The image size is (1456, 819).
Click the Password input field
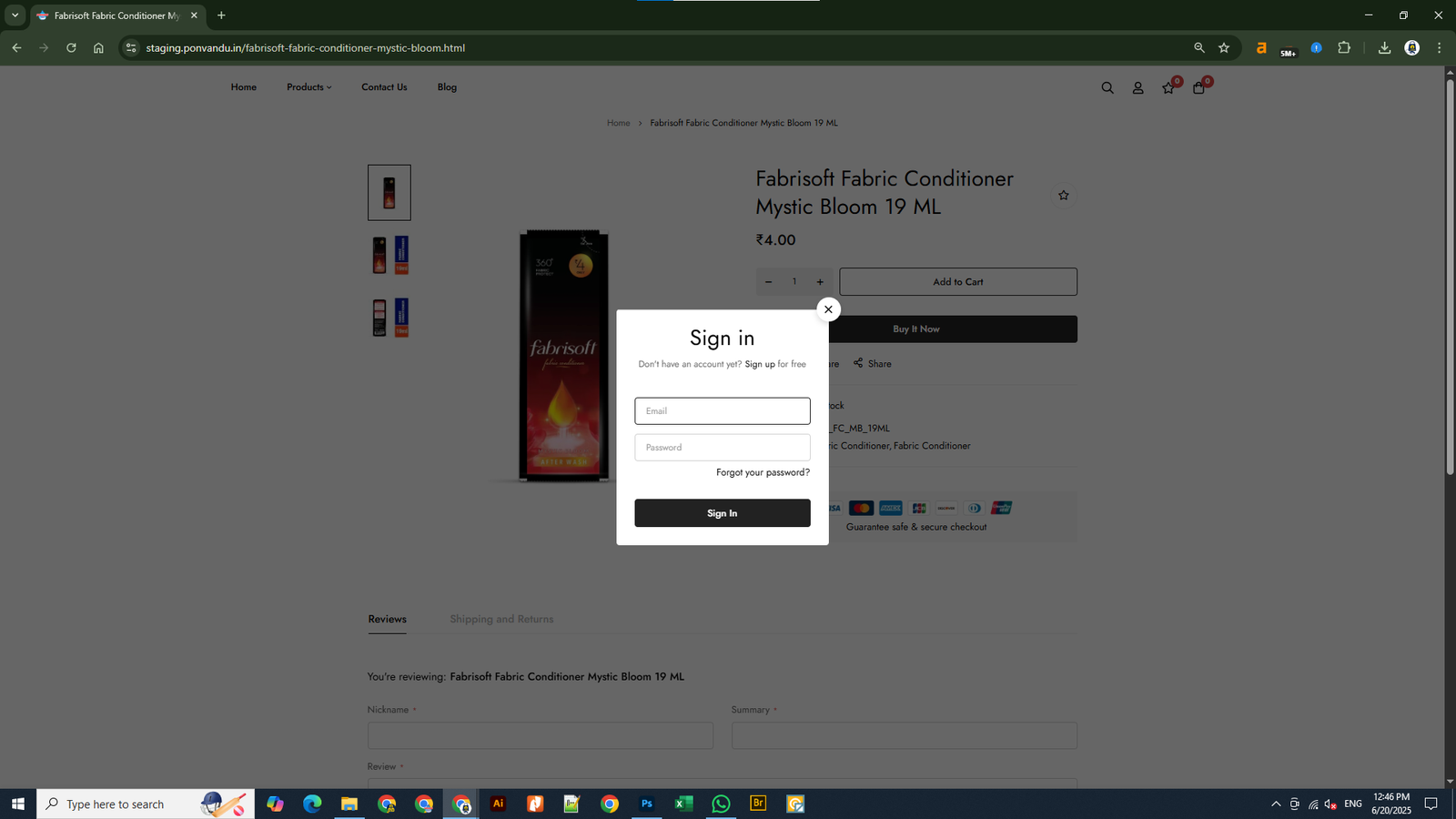[x=722, y=447]
